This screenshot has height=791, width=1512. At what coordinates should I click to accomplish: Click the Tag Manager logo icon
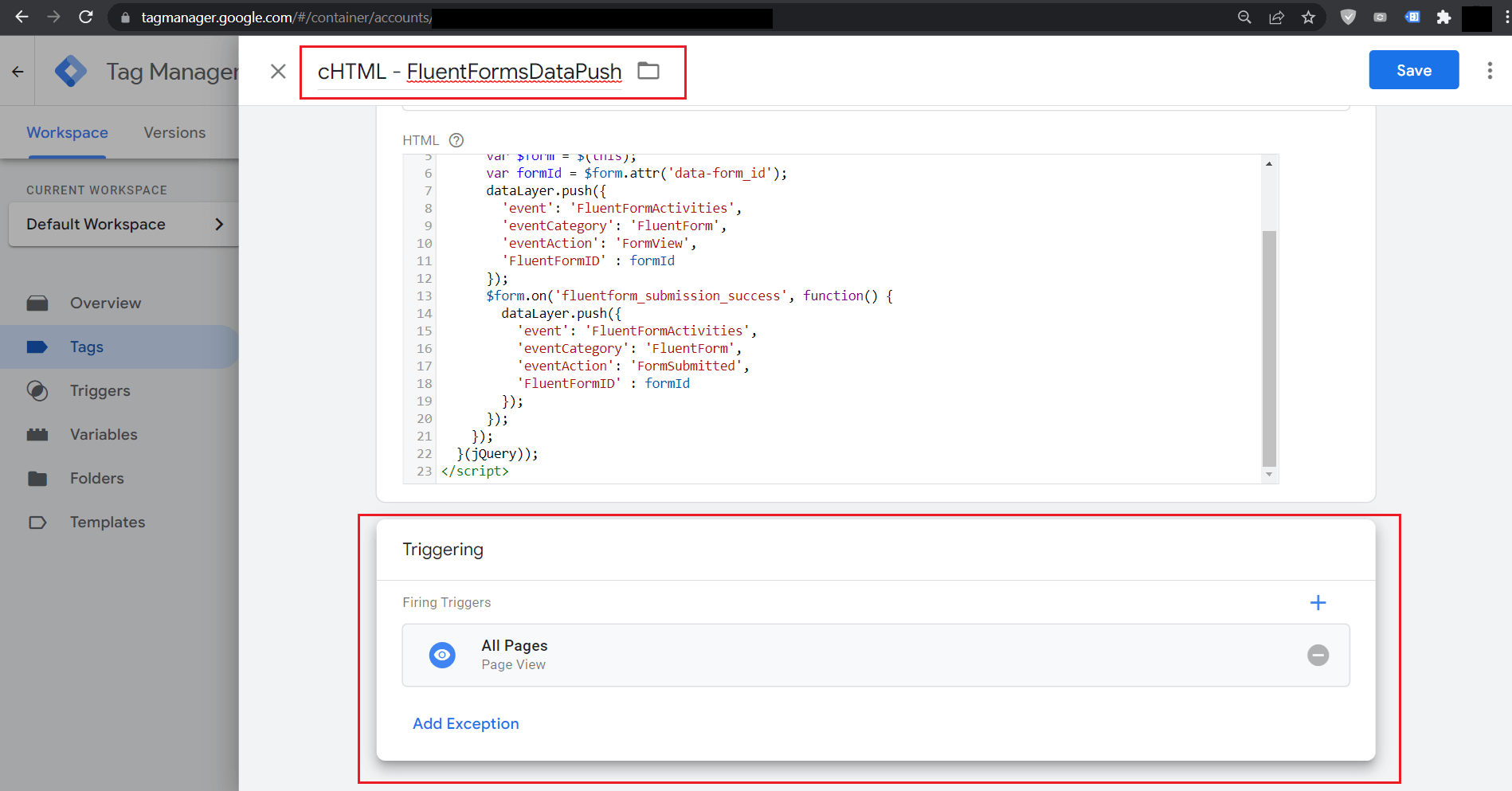(71, 72)
